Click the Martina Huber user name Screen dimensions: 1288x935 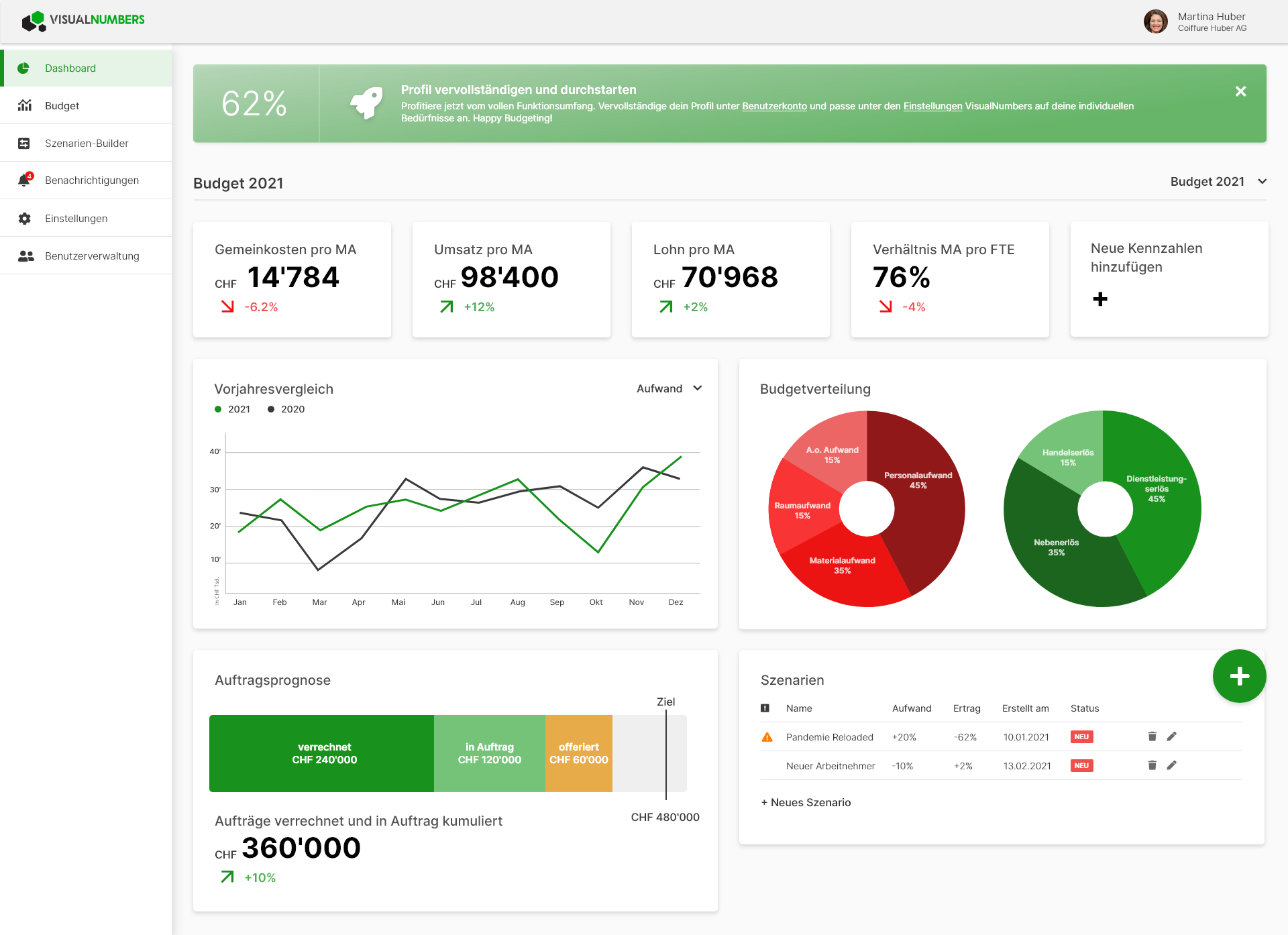1212,16
